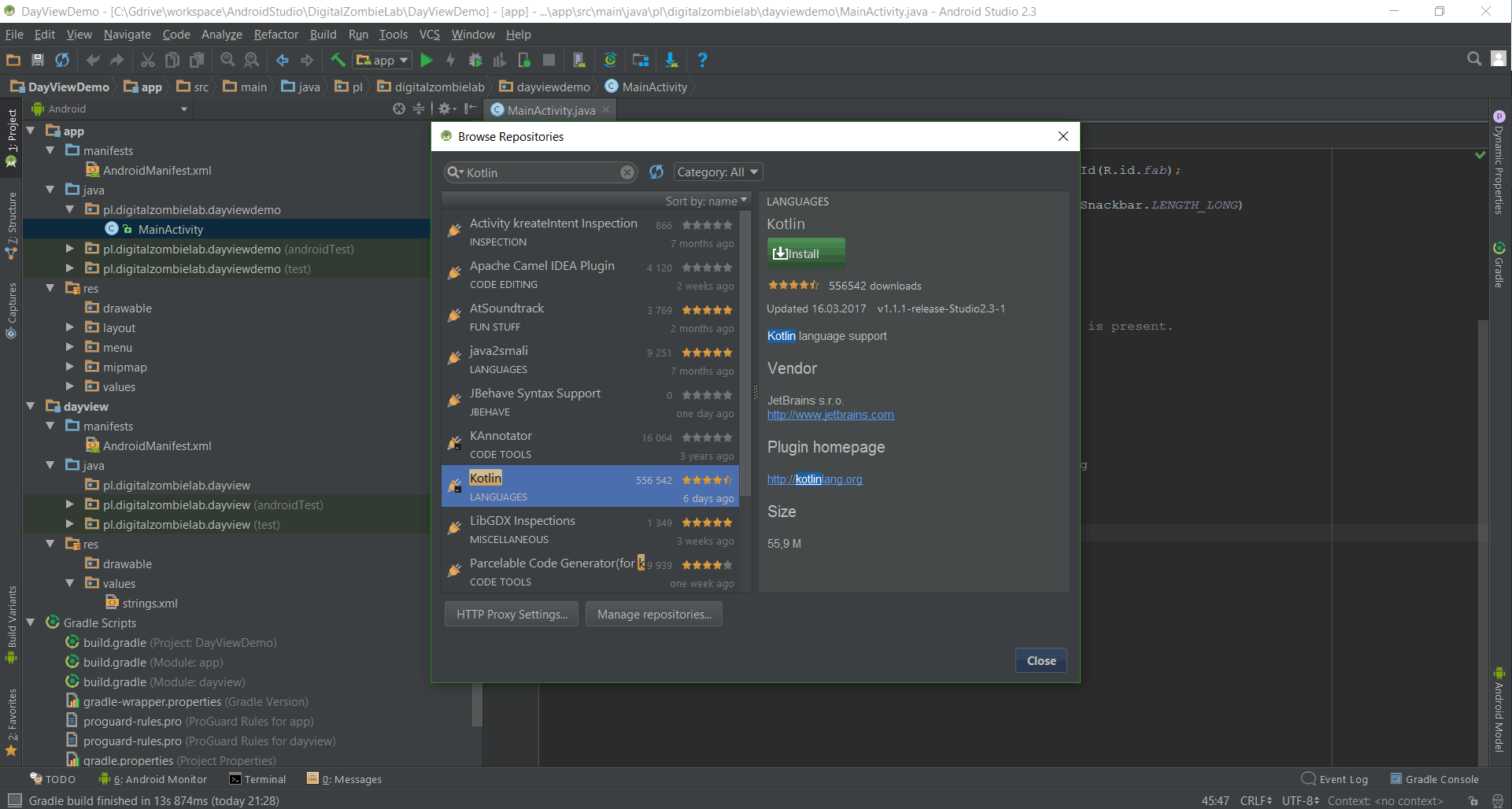Screen dimensions: 1512x809
Task: Open Build Variants side panel
Action: pos(11,625)
